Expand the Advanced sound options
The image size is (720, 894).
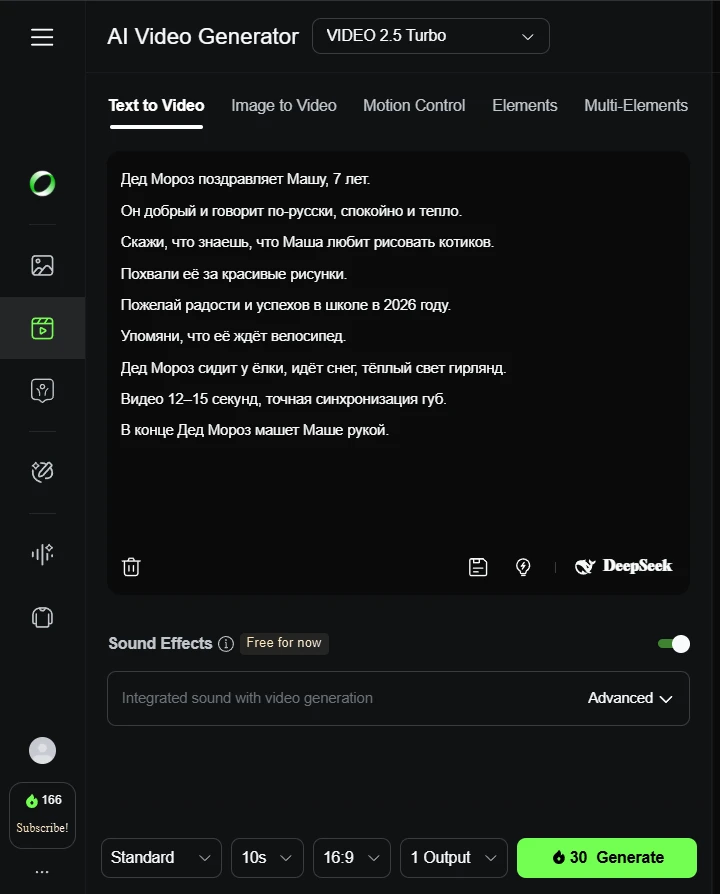click(x=630, y=698)
